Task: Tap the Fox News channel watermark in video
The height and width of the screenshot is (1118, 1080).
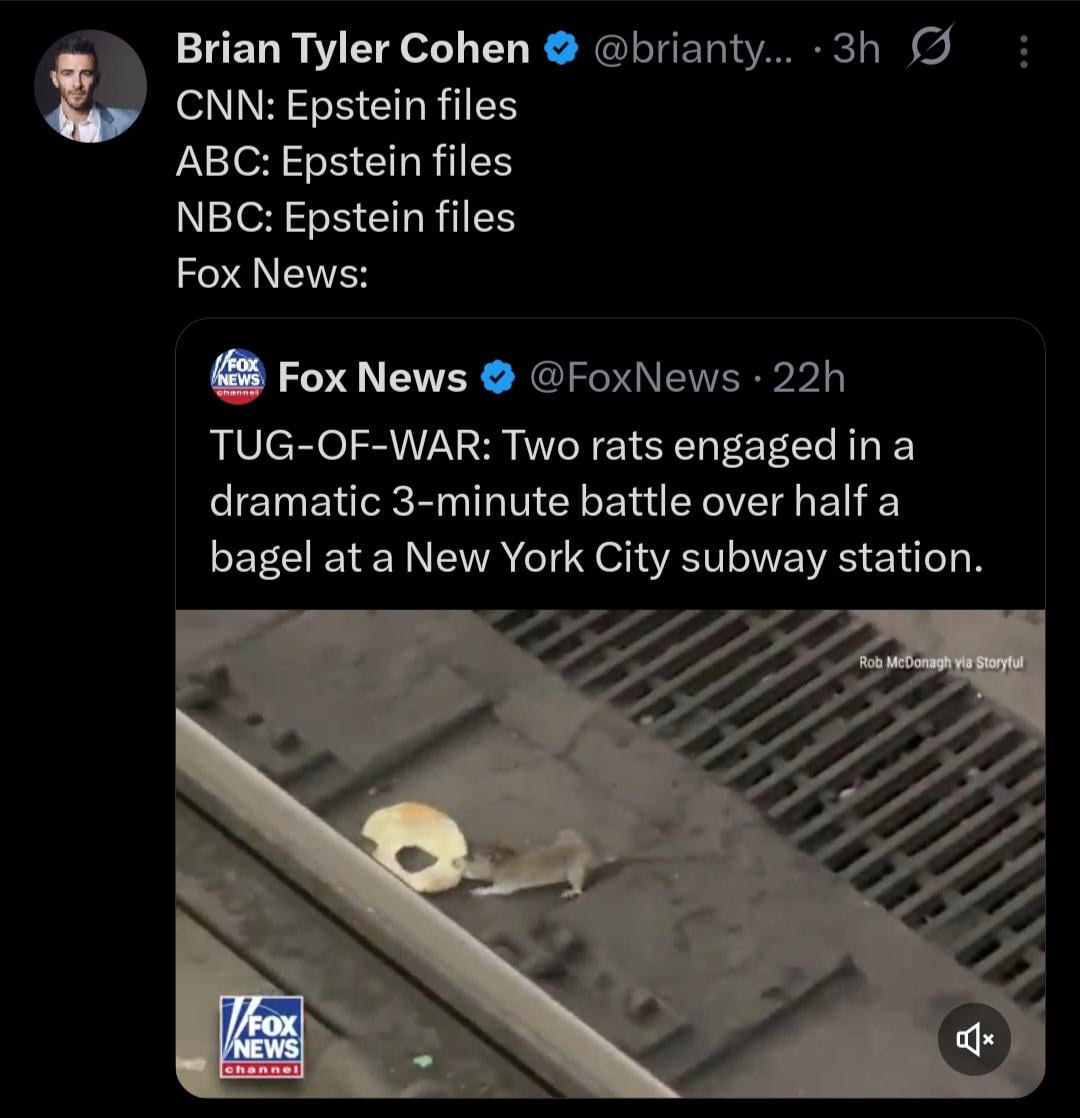Action: [260, 1036]
